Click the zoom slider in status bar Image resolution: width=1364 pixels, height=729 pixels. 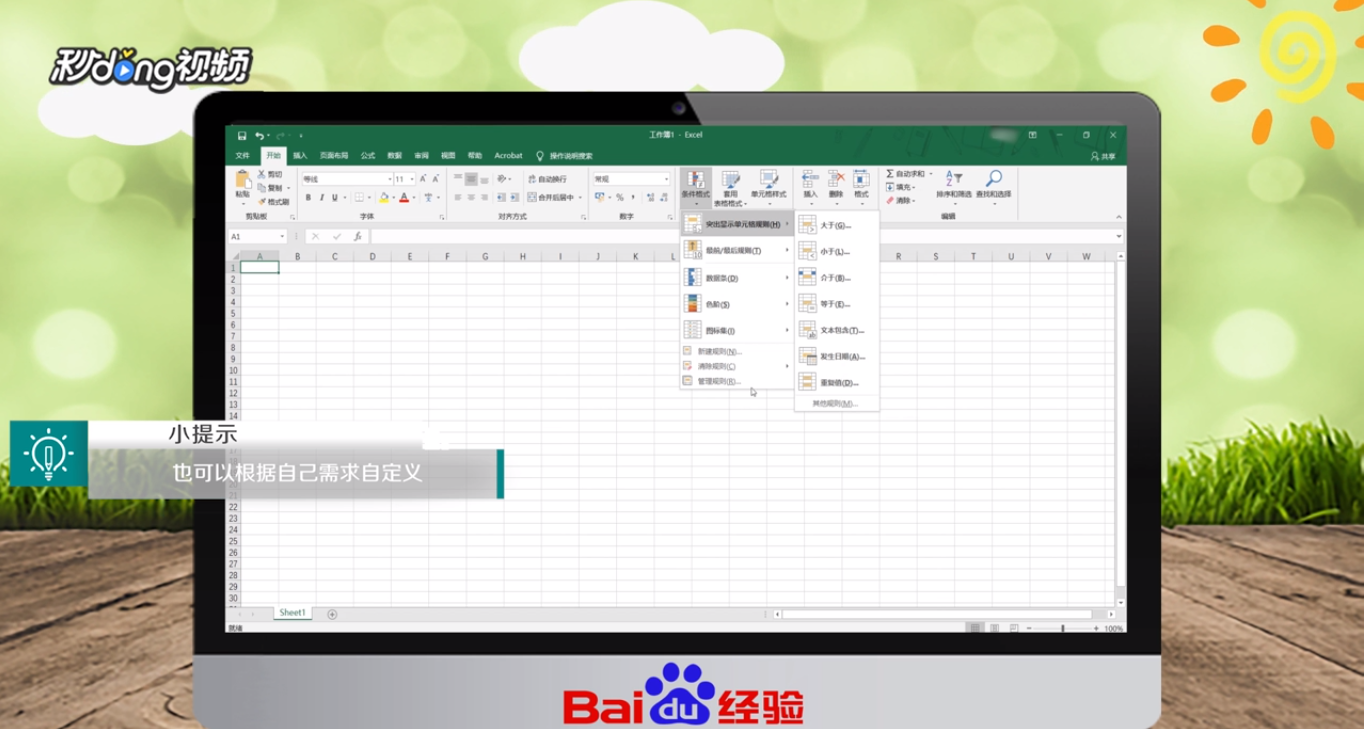pyautogui.click(x=1062, y=628)
